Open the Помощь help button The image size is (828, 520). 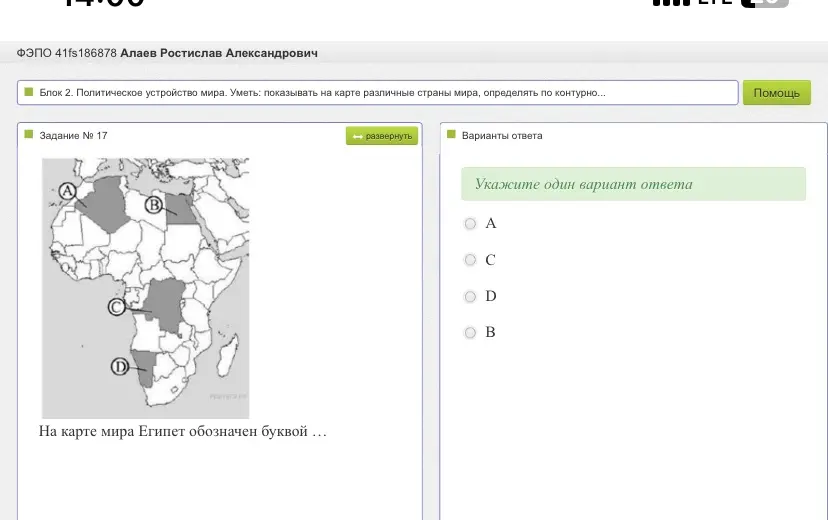[776, 93]
